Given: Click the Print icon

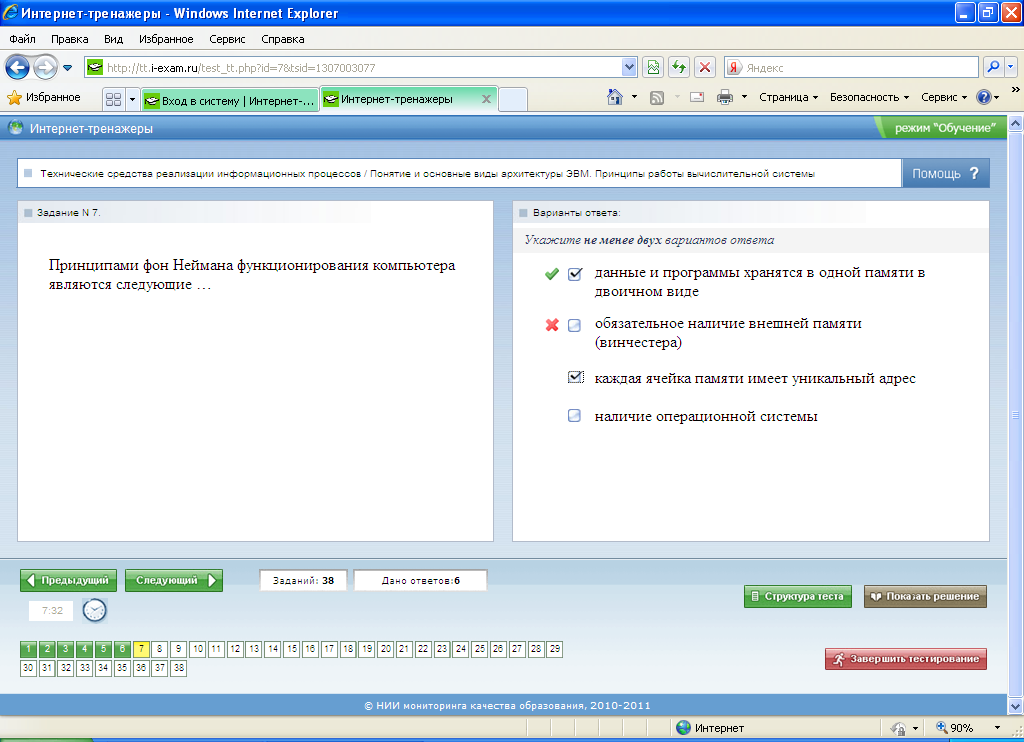Looking at the screenshot, I should (x=725, y=97).
